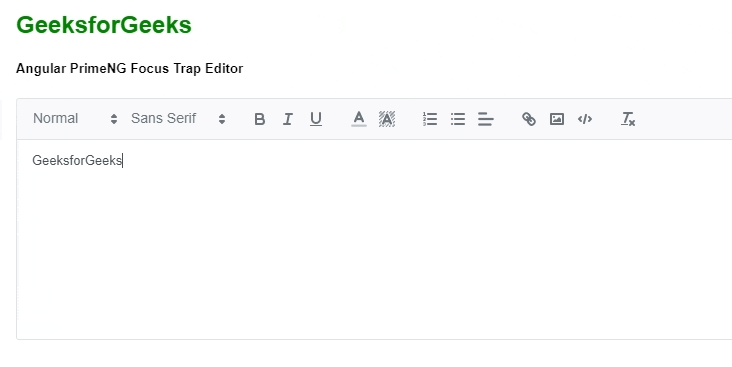Image resolution: width=732 pixels, height=367 pixels.
Task: Toggle underline formatting button
Action: coord(316,119)
